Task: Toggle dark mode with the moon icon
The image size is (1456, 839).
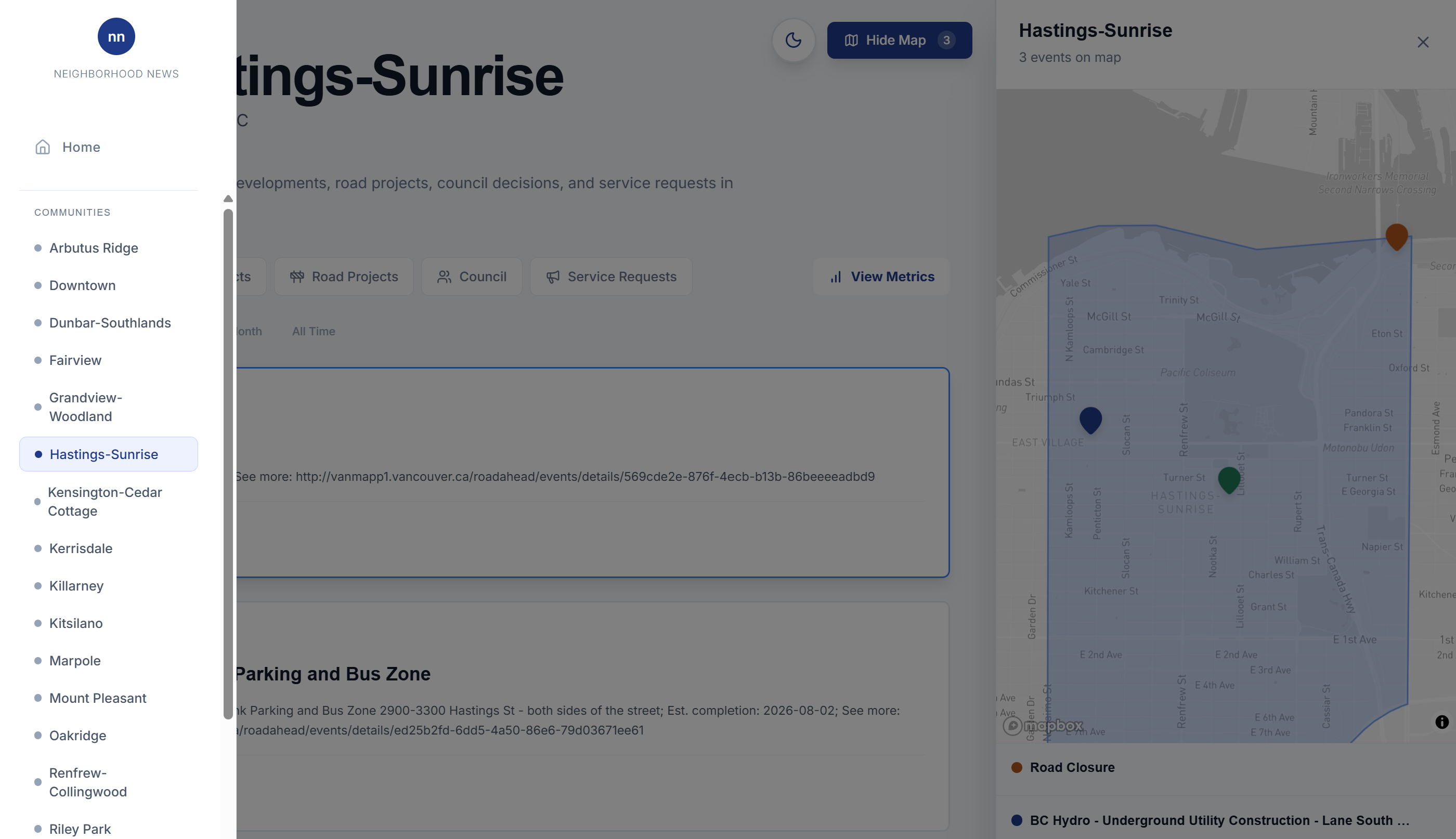Action: pos(793,41)
